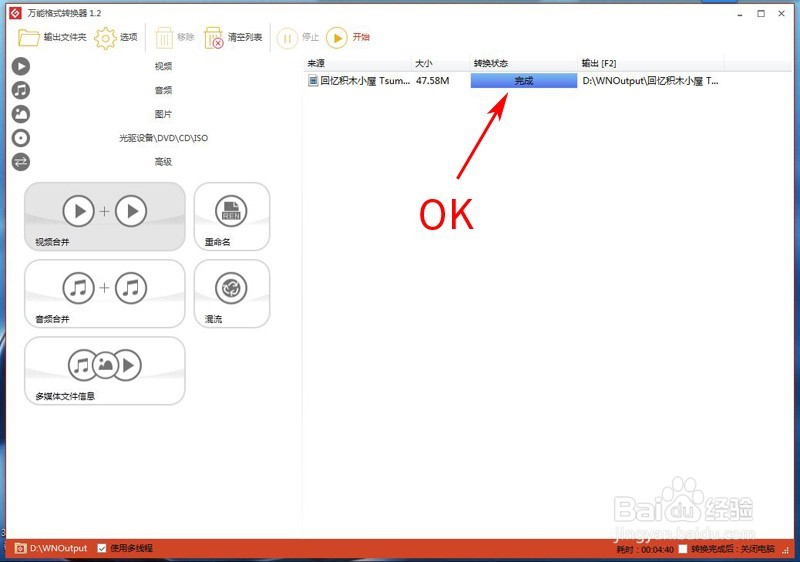The image size is (800, 562).
Task: Click the D:\WNOutput\回忆积木小屋 output path cell
Action: [651, 81]
